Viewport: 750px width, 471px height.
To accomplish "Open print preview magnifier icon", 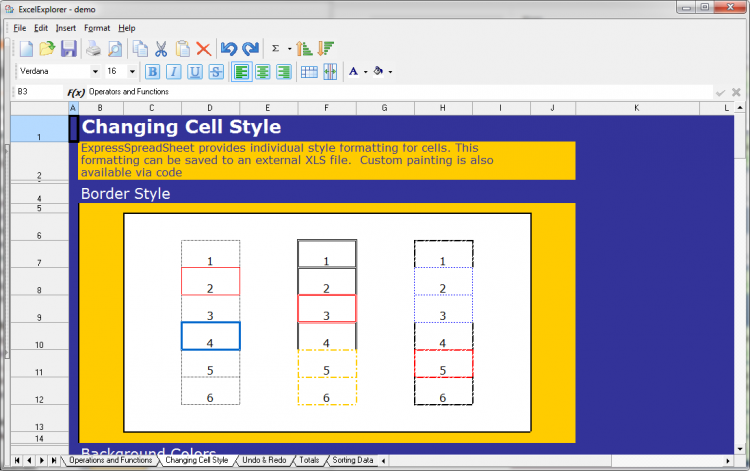I will 115,48.
